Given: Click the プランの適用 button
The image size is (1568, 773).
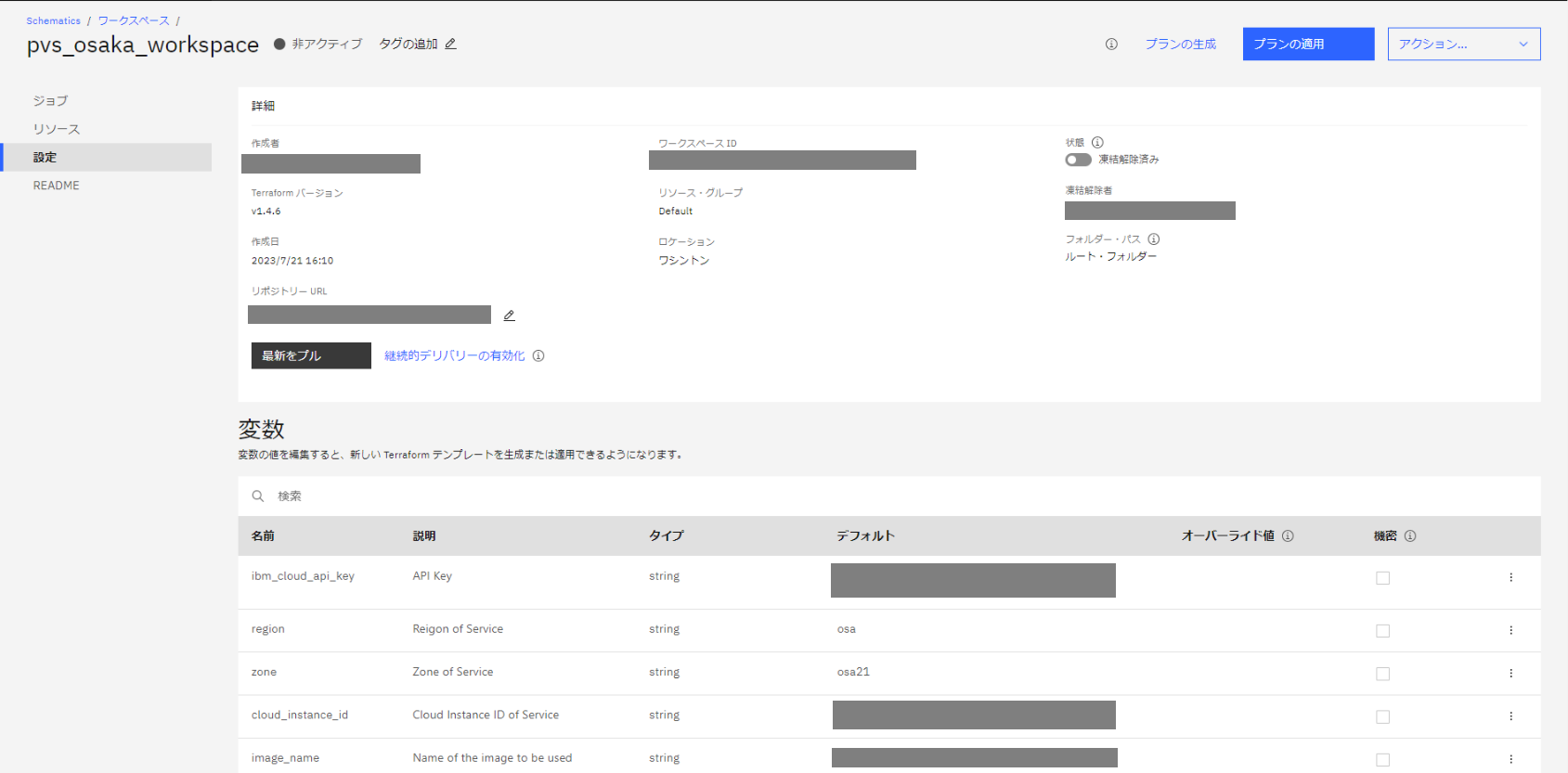Looking at the screenshot, I should click(1308, 44).
